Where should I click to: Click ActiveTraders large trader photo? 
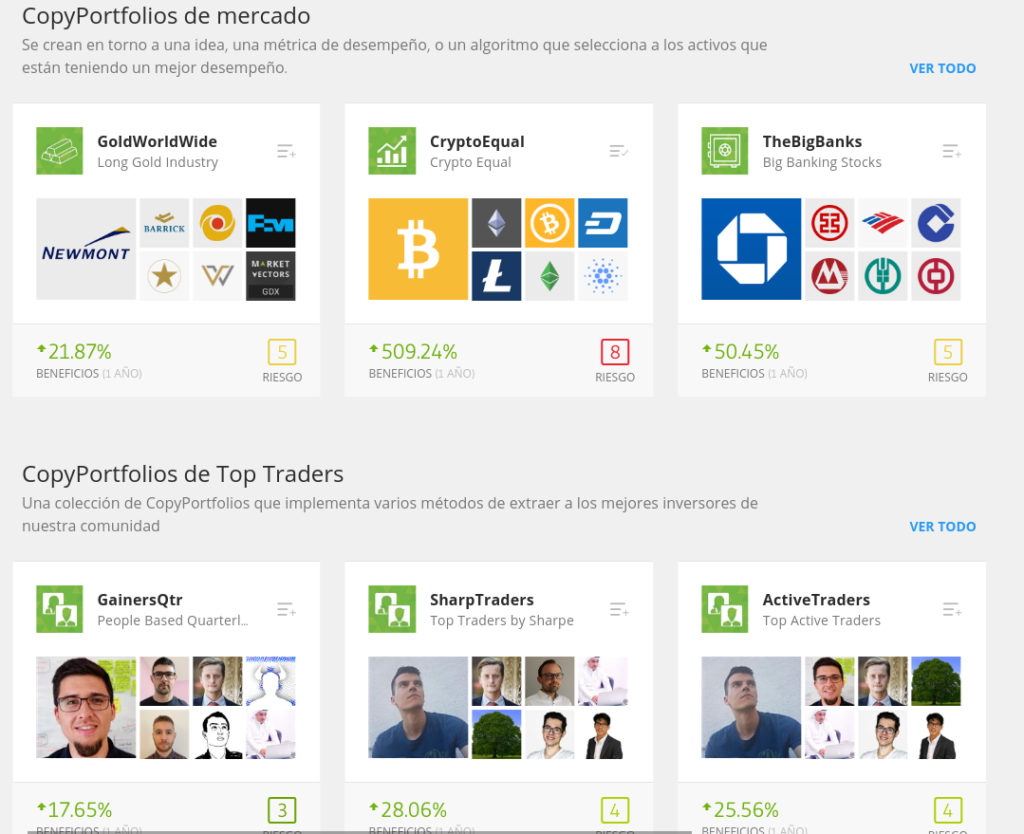pyautogui.click(x=751, y=707)
